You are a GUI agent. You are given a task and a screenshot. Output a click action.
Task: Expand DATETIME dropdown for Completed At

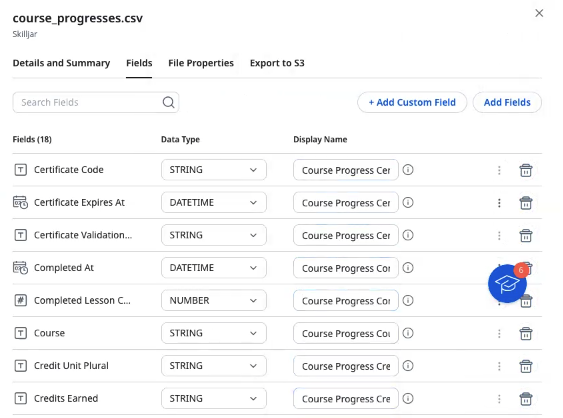click(x=214, y=268)
